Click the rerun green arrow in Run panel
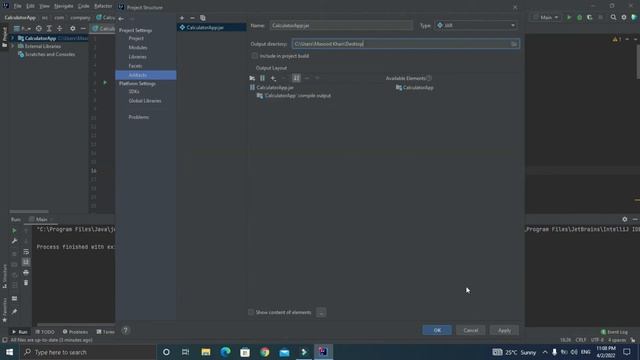This screenshot has width=640, height=360. pyautogui.click(x=14, y=231)
